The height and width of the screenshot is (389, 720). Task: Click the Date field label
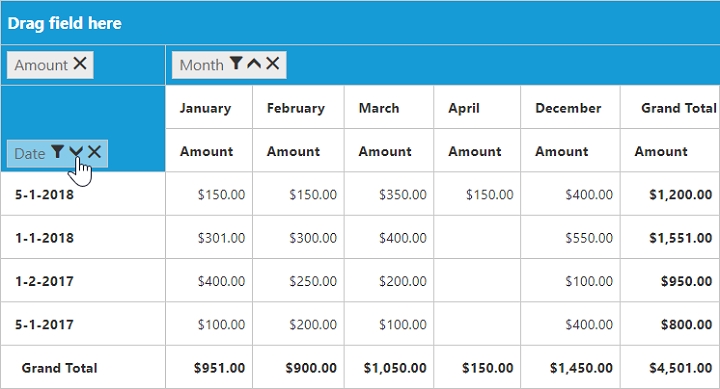[29, 153]
